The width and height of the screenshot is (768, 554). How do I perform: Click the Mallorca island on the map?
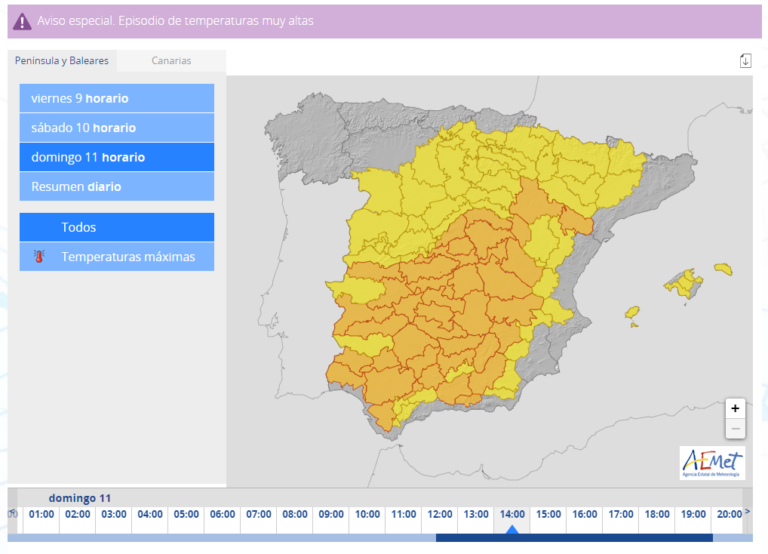685,284
